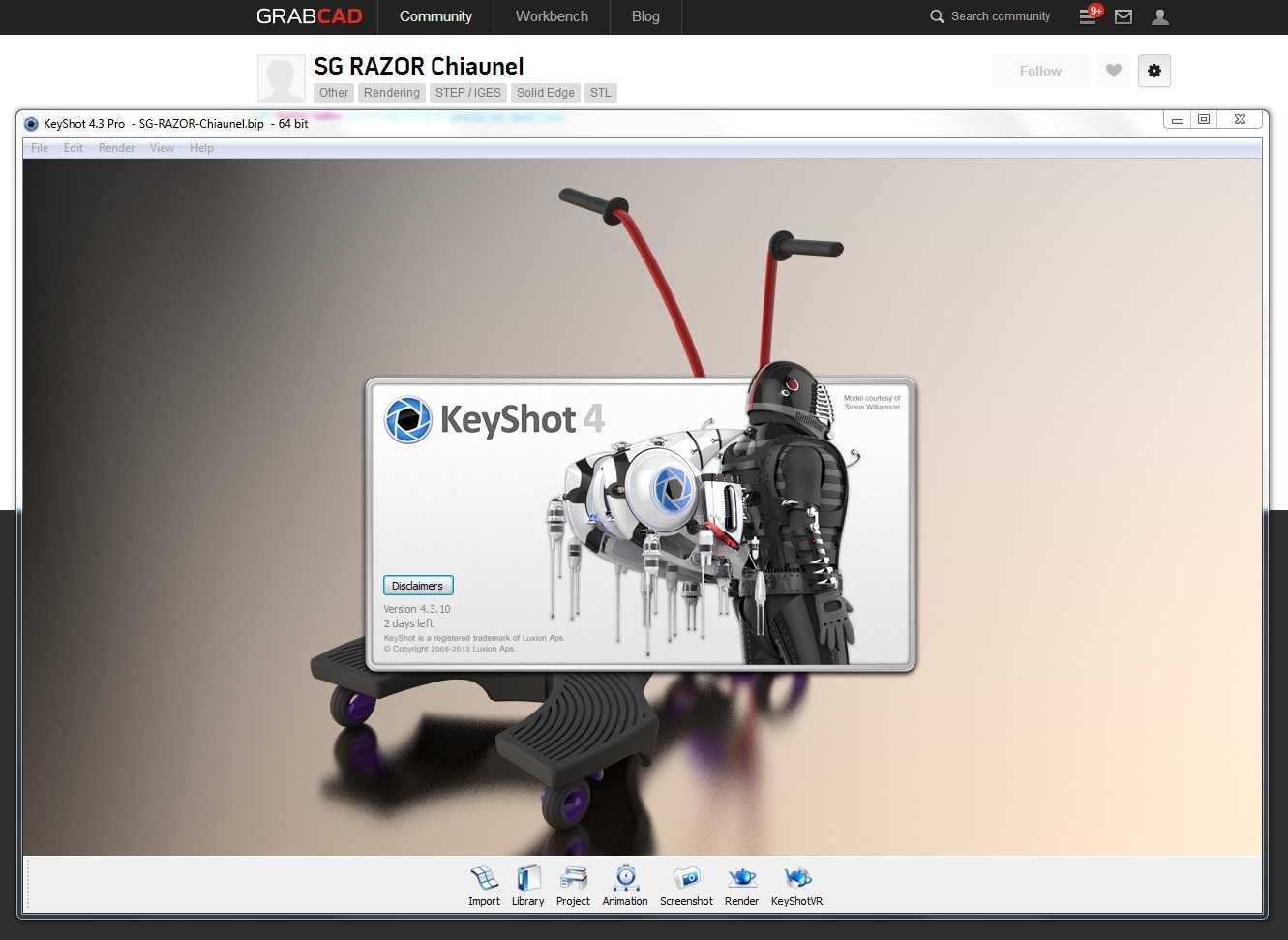Open the Edit menu in KeyShot
The image size is (1288, 940).
[74, 148]
